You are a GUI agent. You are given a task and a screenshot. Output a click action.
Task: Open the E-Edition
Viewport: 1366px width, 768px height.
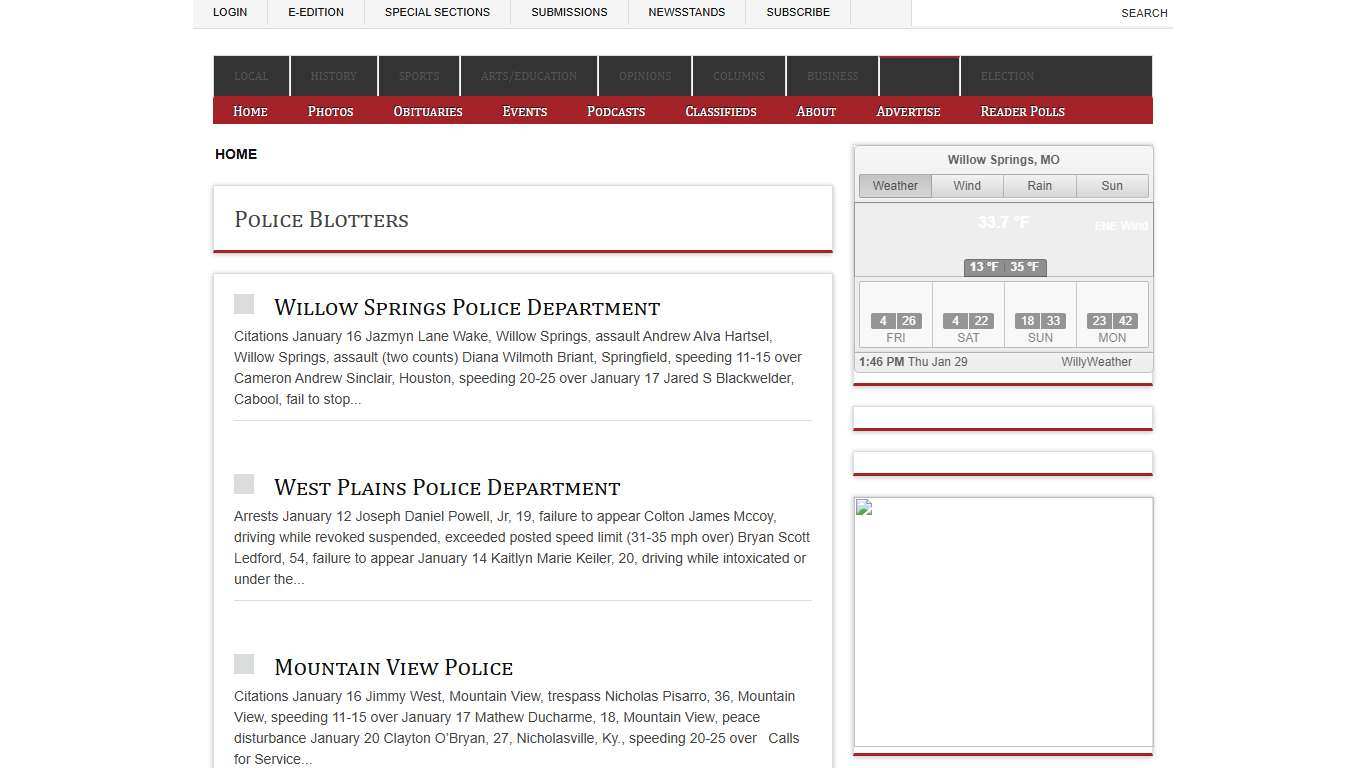pos(316,12)
